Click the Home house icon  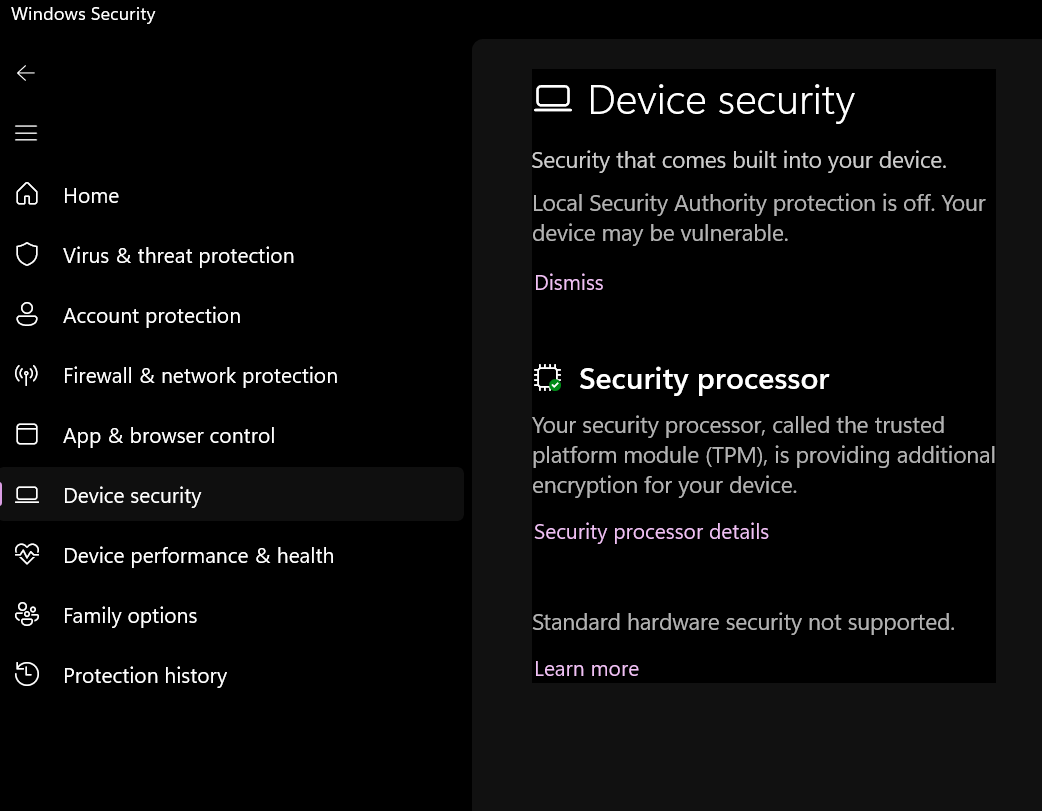[27, 195]
